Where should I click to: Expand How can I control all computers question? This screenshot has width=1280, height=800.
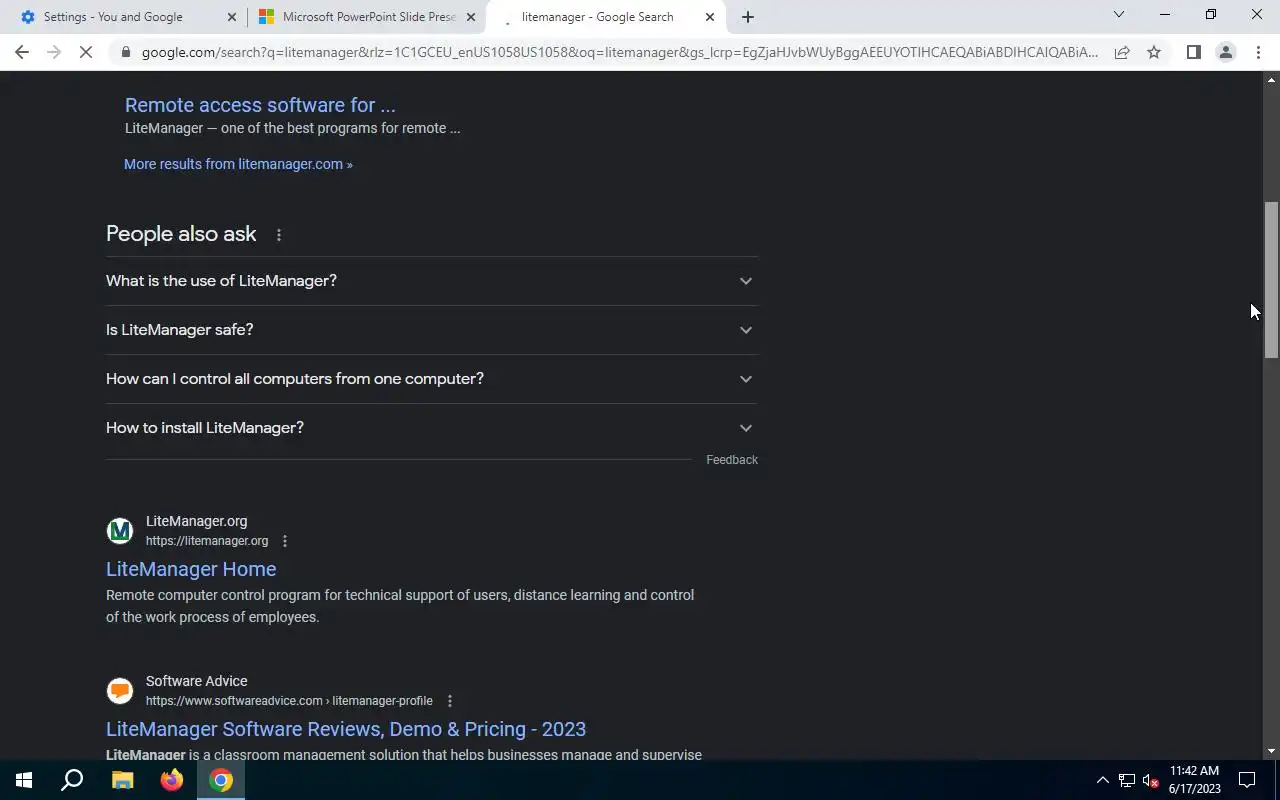[x=431, y=379]
